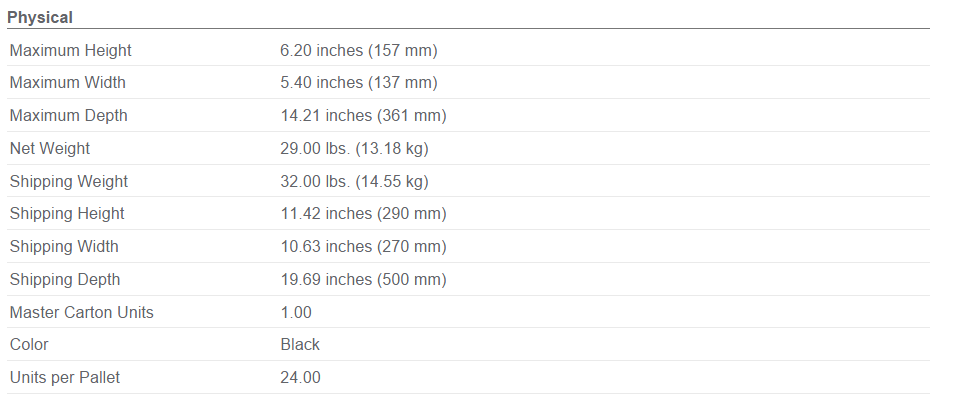The height and width of the screenshot is (402, 962).
Task: Click the Color value Black
Action: pos(300,345)
